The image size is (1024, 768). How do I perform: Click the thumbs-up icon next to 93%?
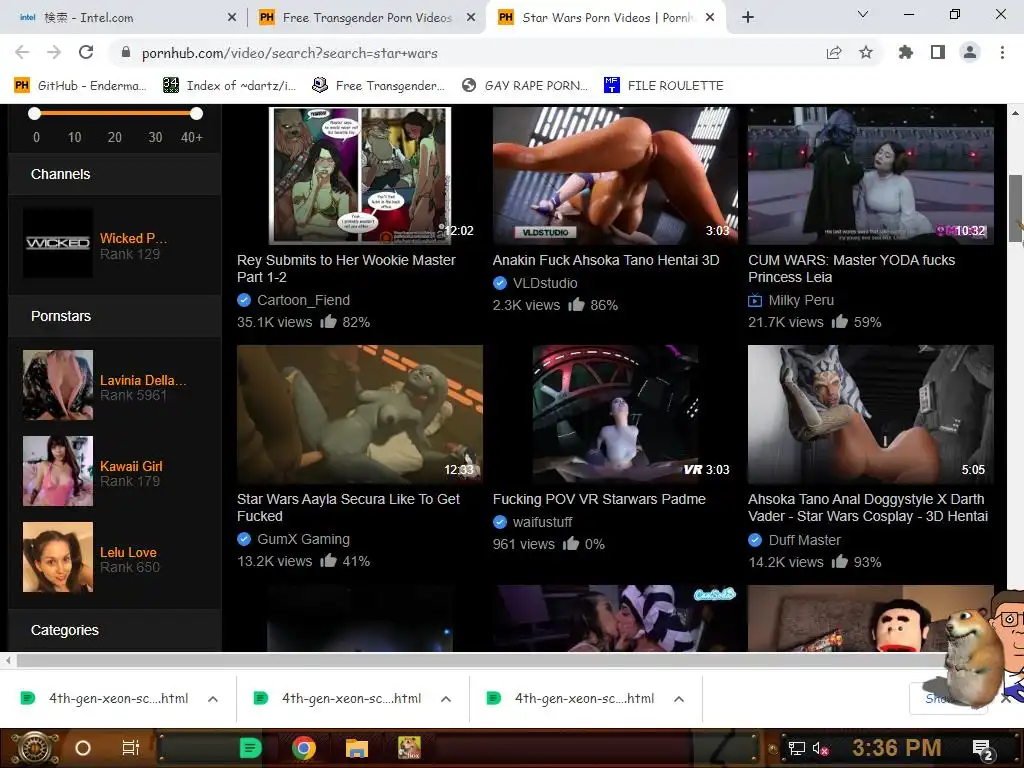click(839, 562)
